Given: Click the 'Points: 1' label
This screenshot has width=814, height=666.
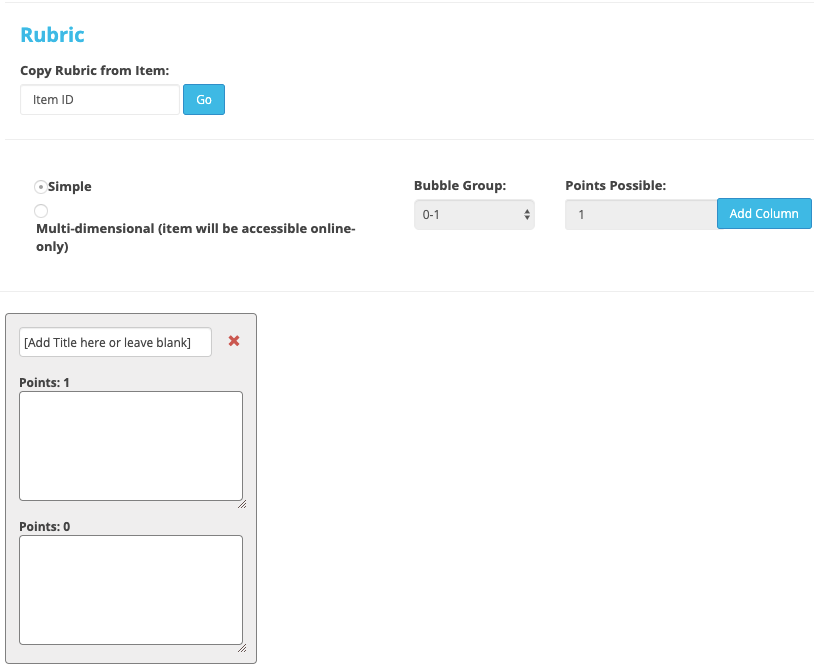Looking at the screenshot, I should click(x=44, y=383).
